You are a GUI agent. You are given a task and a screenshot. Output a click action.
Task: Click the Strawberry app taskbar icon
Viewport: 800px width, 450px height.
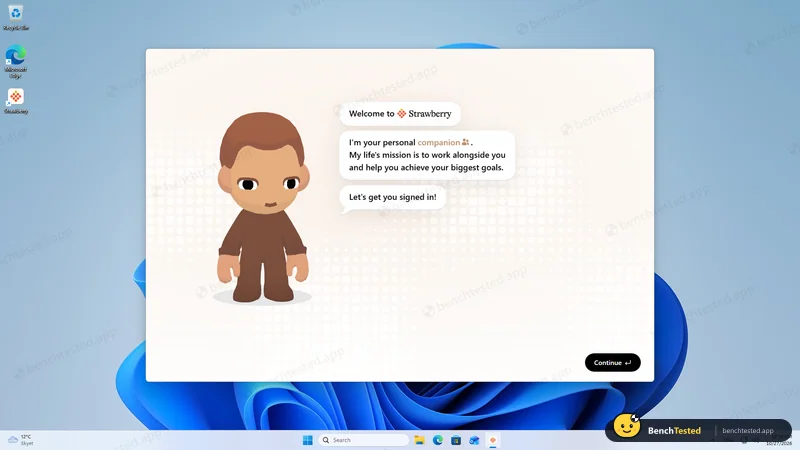tap(492, 440)
